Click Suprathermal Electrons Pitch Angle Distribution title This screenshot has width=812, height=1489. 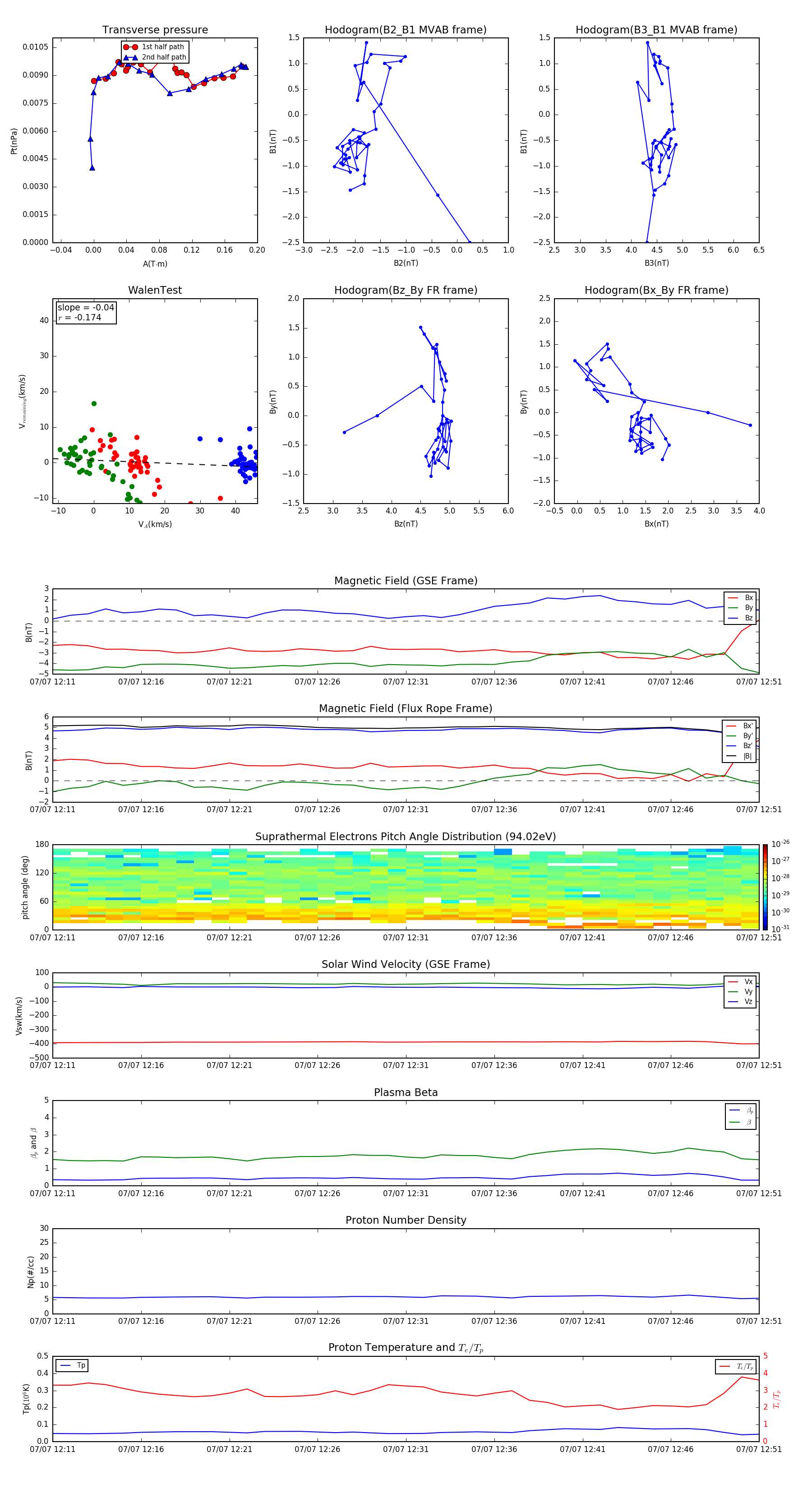pos(406,837)
